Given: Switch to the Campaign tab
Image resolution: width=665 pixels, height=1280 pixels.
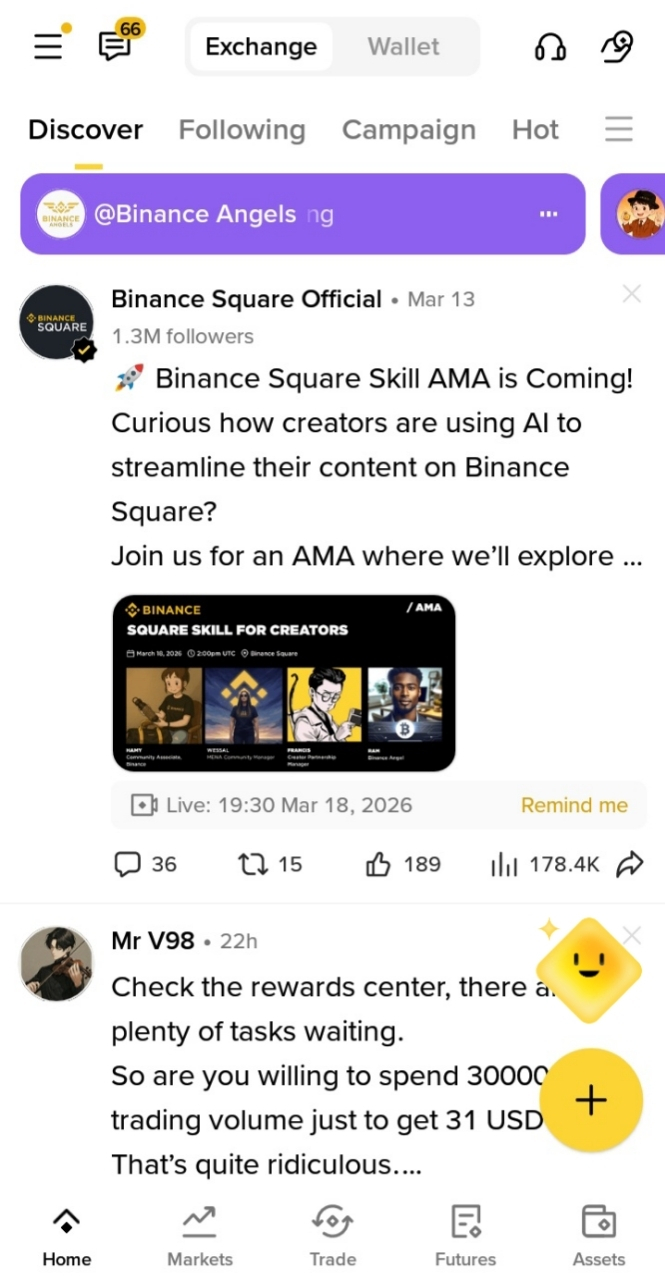Looking at the screenshot, I should tap(409, 130).
